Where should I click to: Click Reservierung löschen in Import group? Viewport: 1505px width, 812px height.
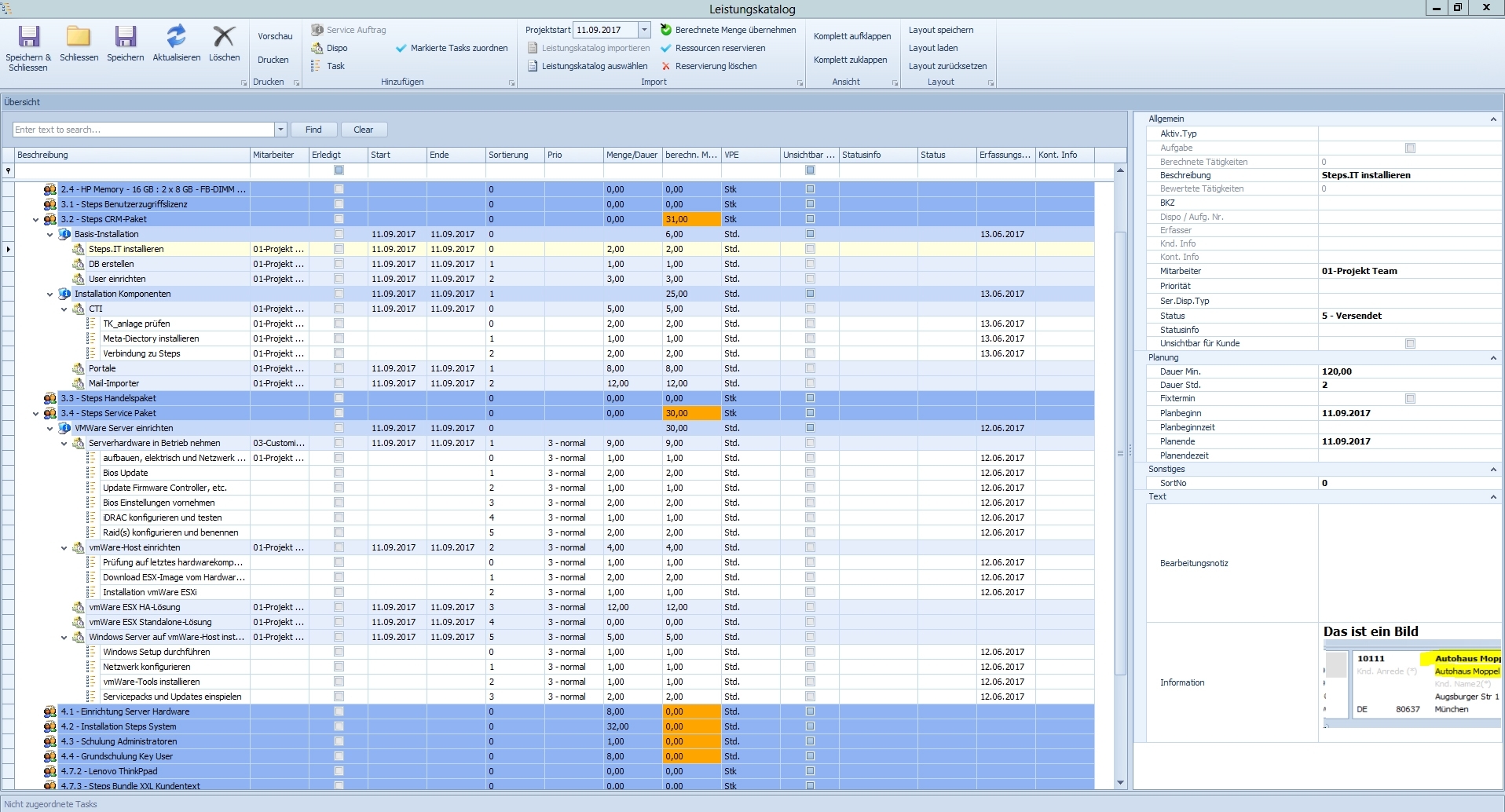(x=715, y=66)
